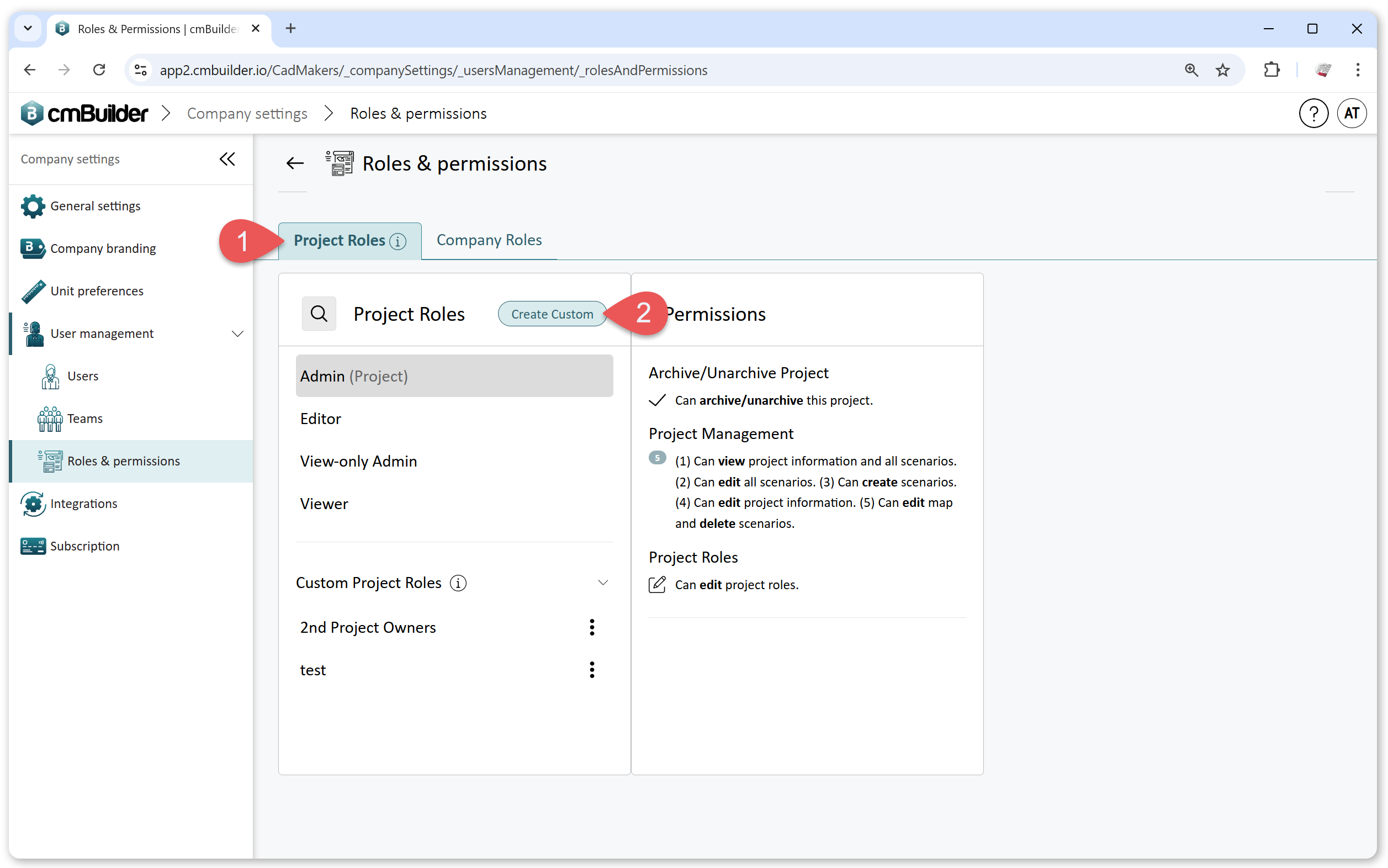
Task: Search project roles with magnifier icon
Action: (319, 314)
